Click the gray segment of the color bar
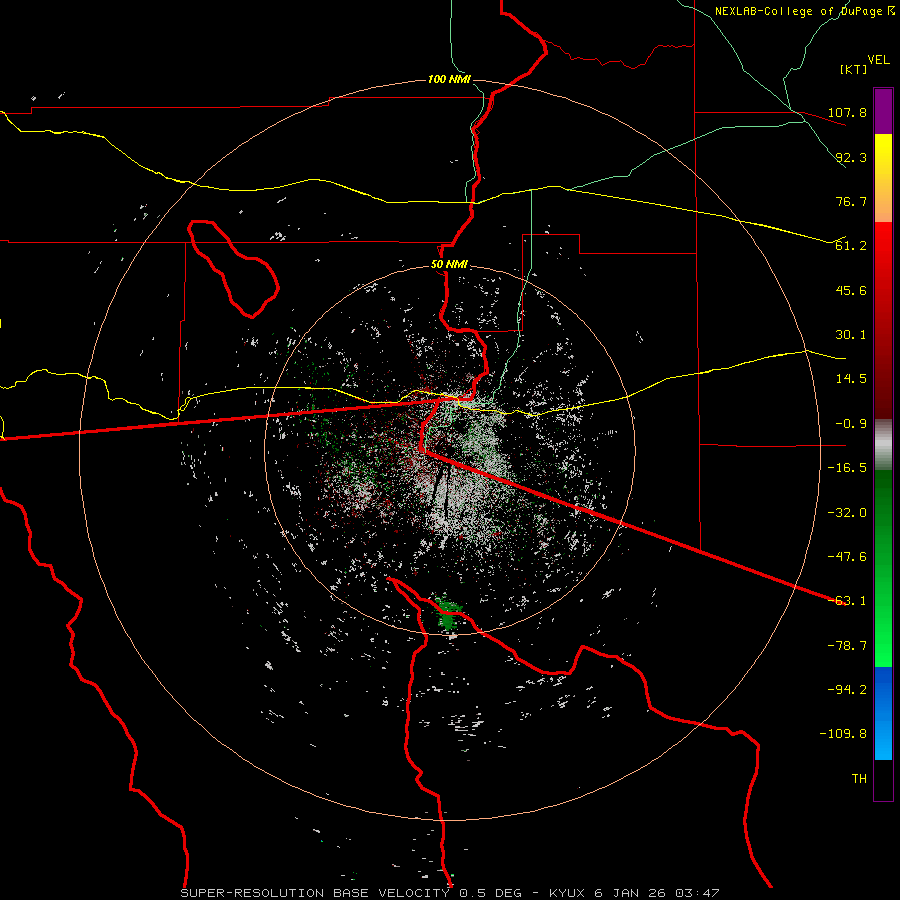This screenshot has height=900, width=900. pyautogui.click(x=883, y=445)
